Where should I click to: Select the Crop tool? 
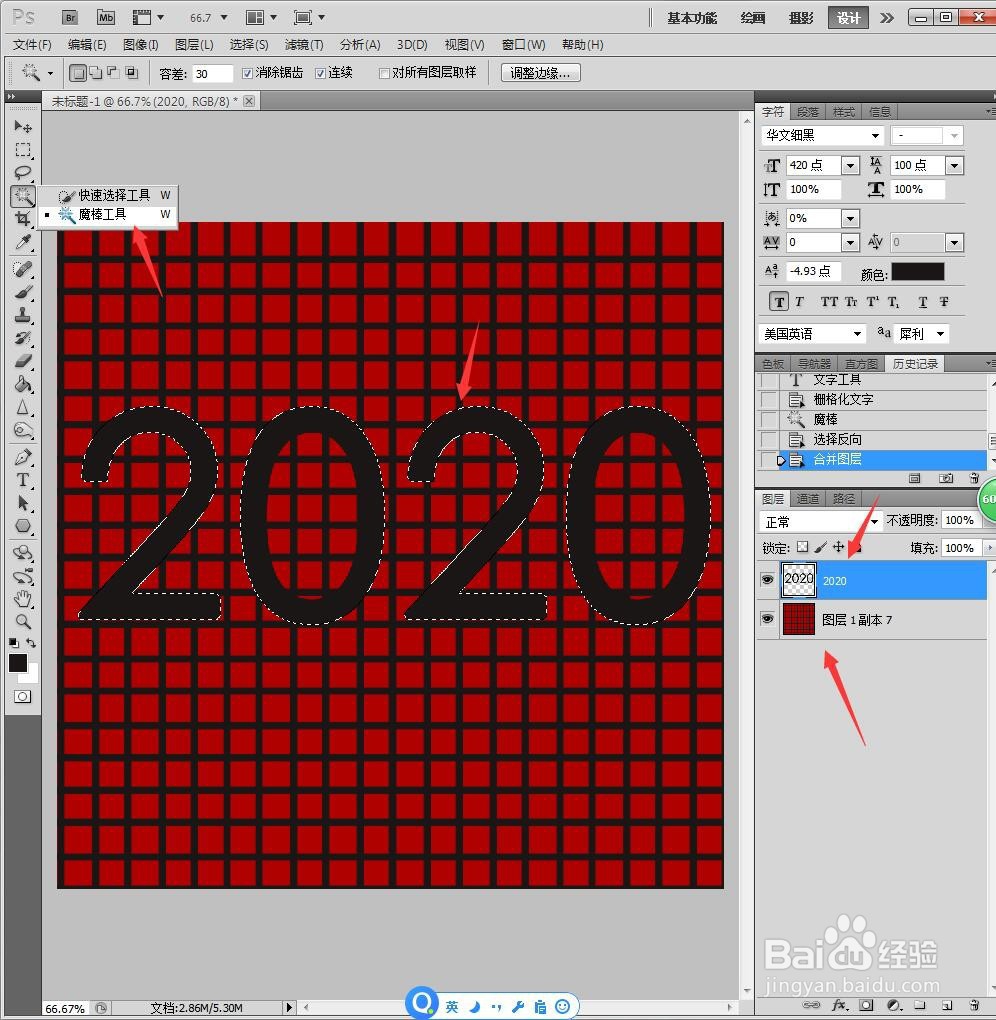click(23, 219)
